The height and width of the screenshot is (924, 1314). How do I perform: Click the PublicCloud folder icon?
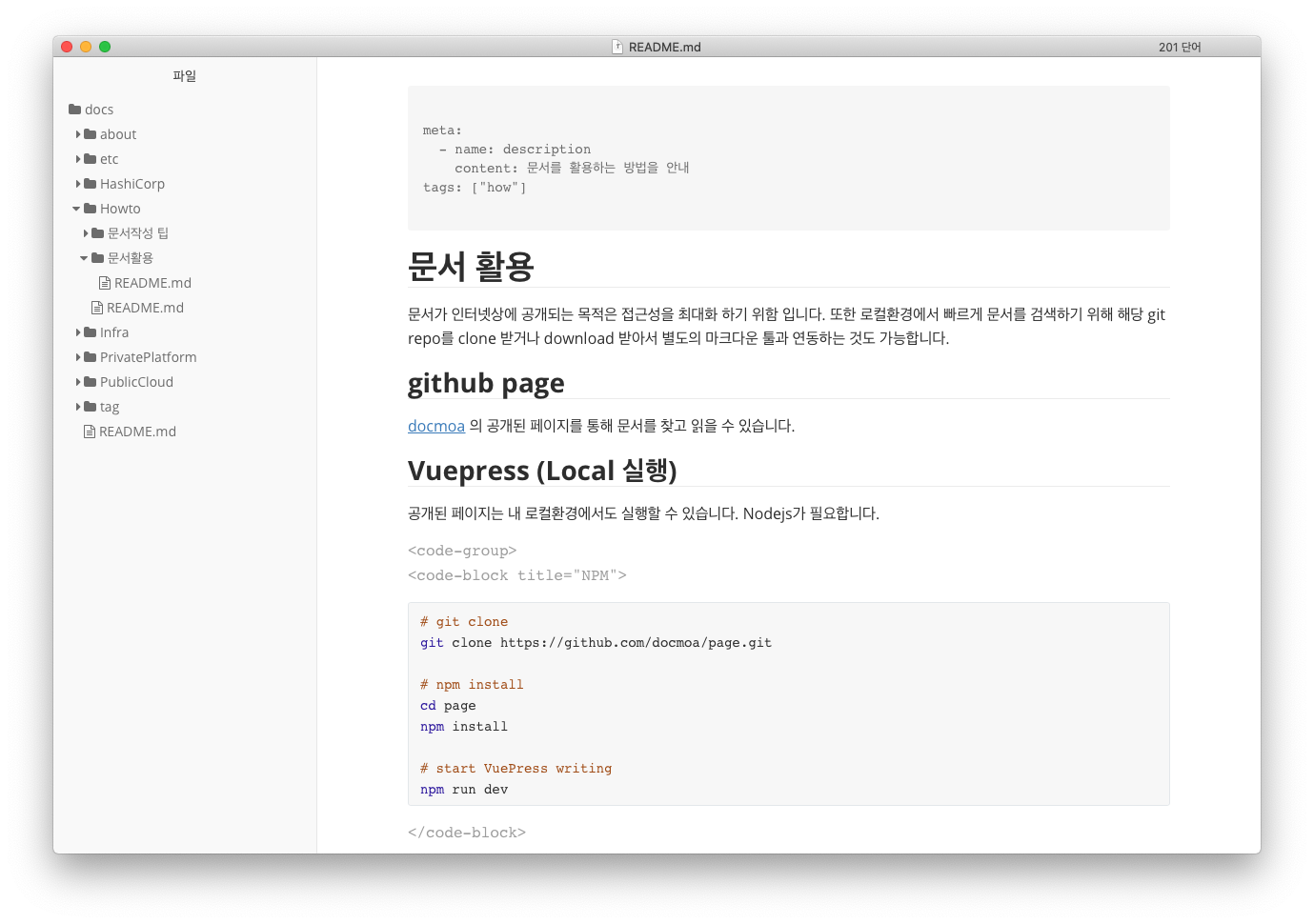[91, 382]
